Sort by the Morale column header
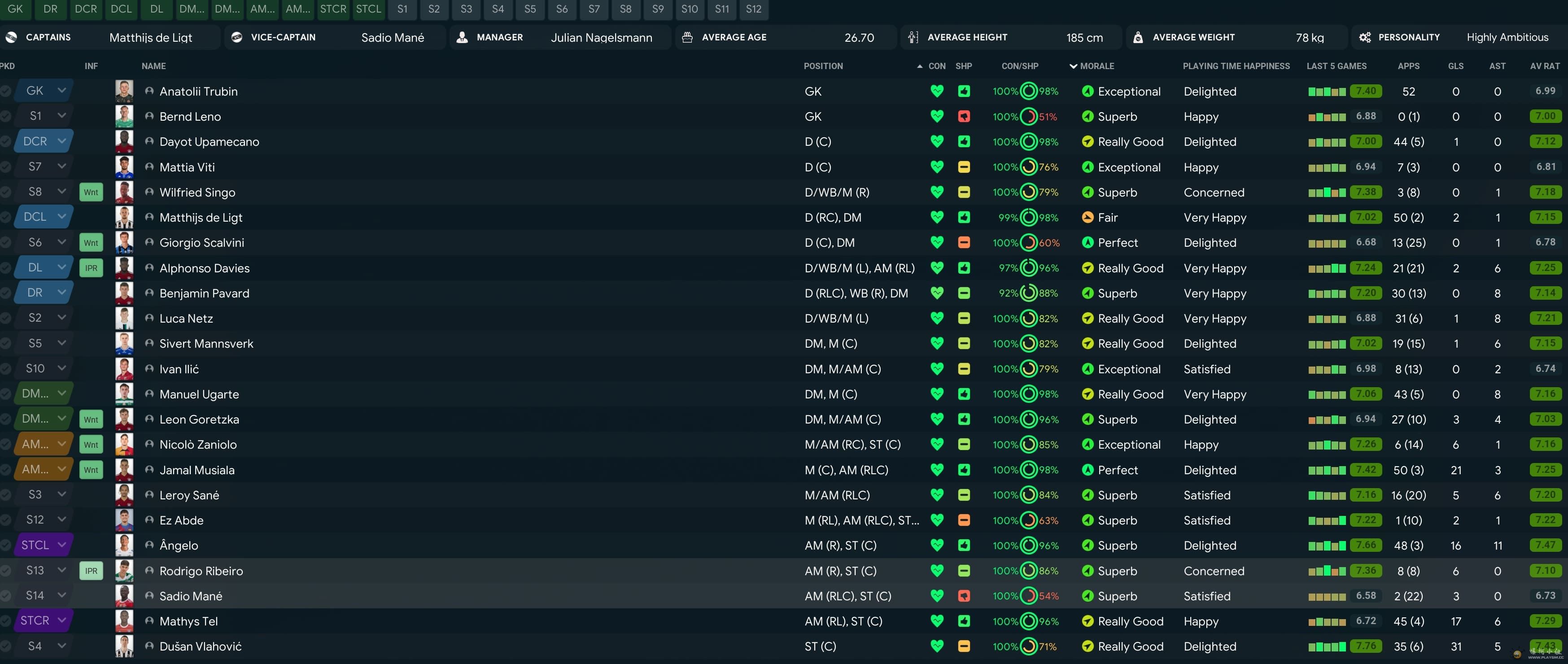The image size is (1568, 664). (x=1096, y=66)
